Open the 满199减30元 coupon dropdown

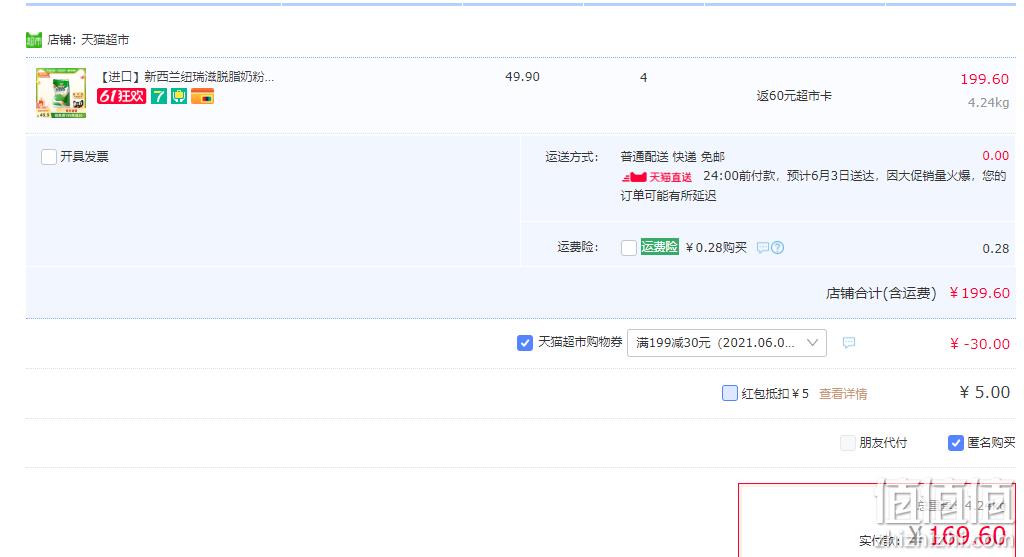(x=727, y=343)
